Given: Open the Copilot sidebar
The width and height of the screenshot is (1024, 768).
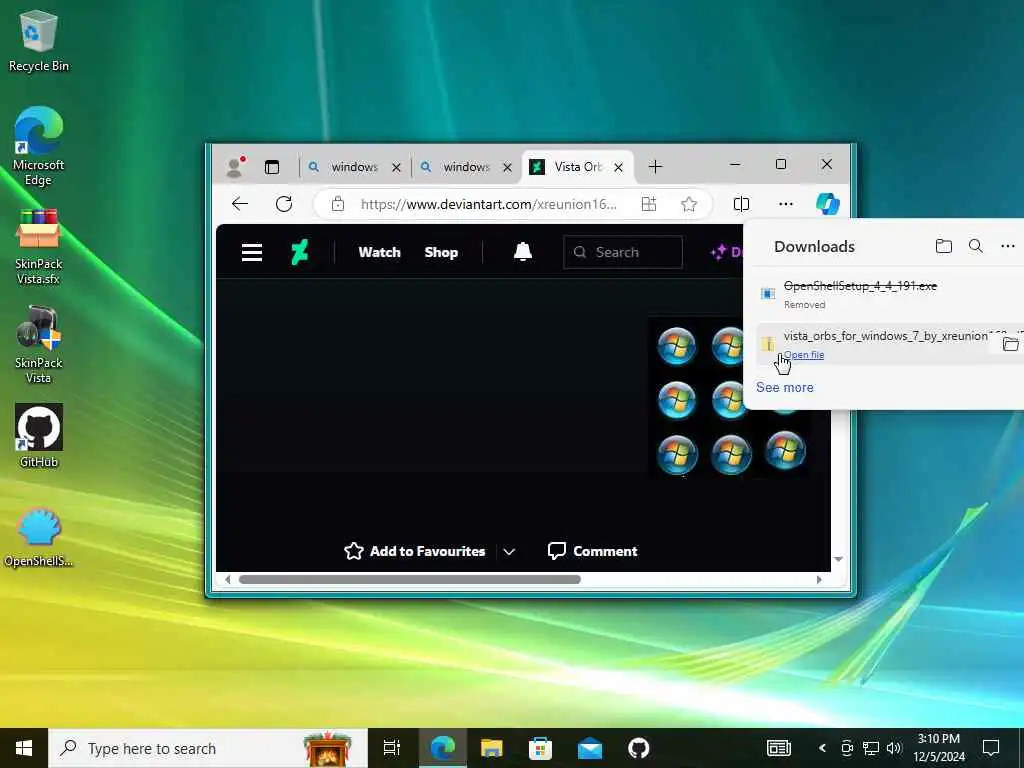Looking at the screenshot, I should tap(827, 204).
